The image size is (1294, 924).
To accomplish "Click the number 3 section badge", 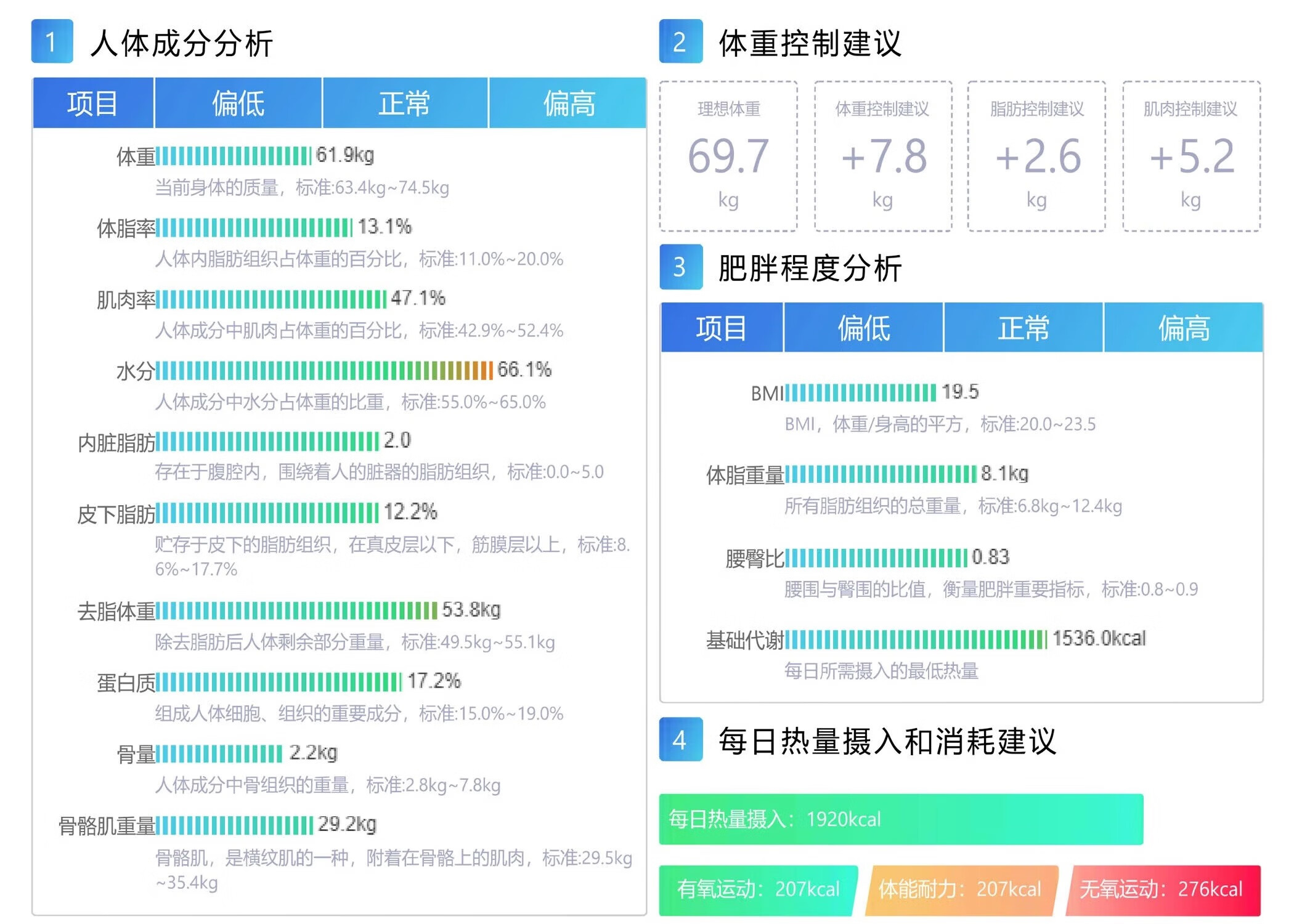I will pos(680,267).
